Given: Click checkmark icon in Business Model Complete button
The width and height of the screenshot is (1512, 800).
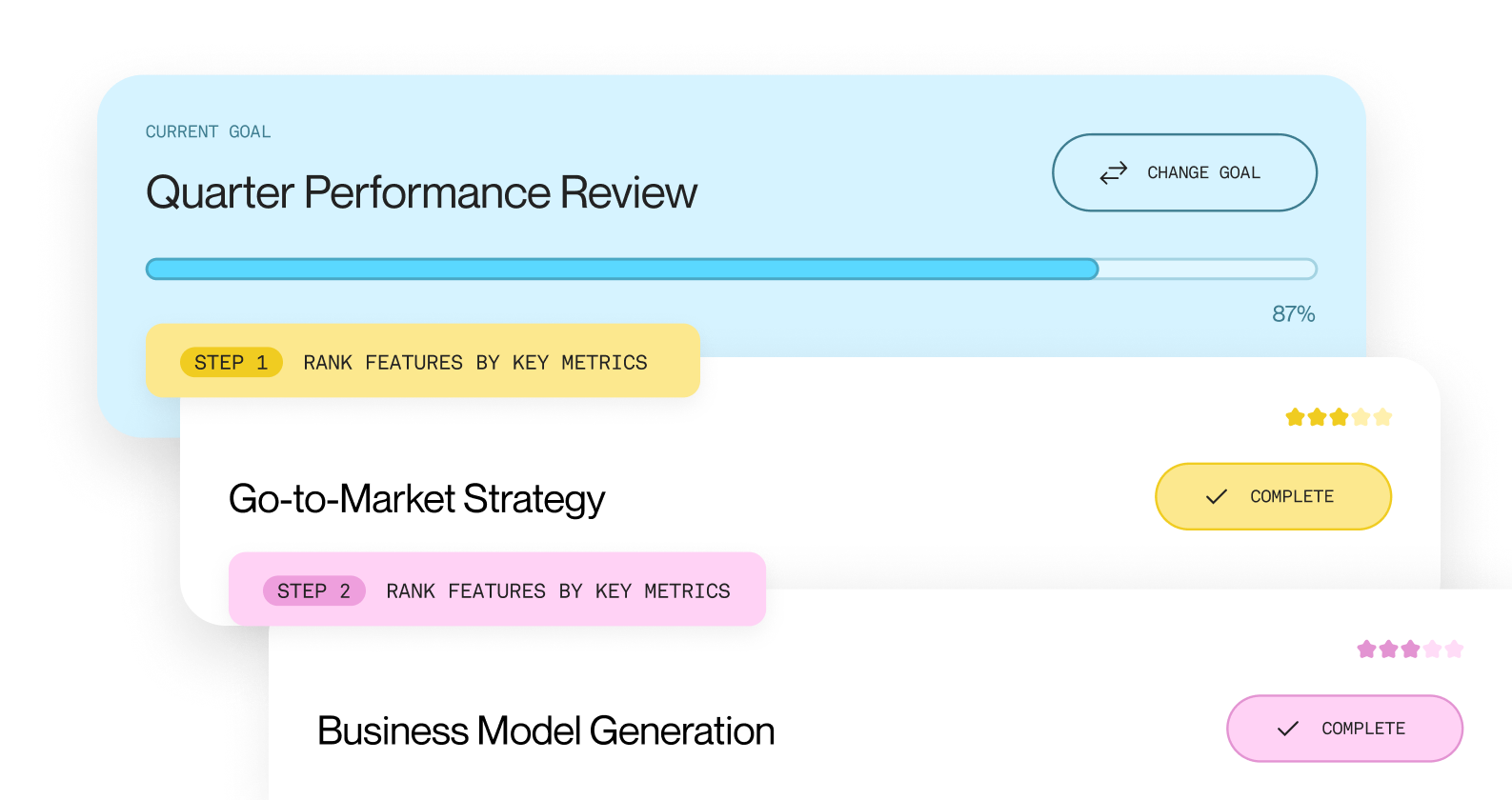Looking at the screenshot, I should pyautogui.click(x=1287, y=729).
